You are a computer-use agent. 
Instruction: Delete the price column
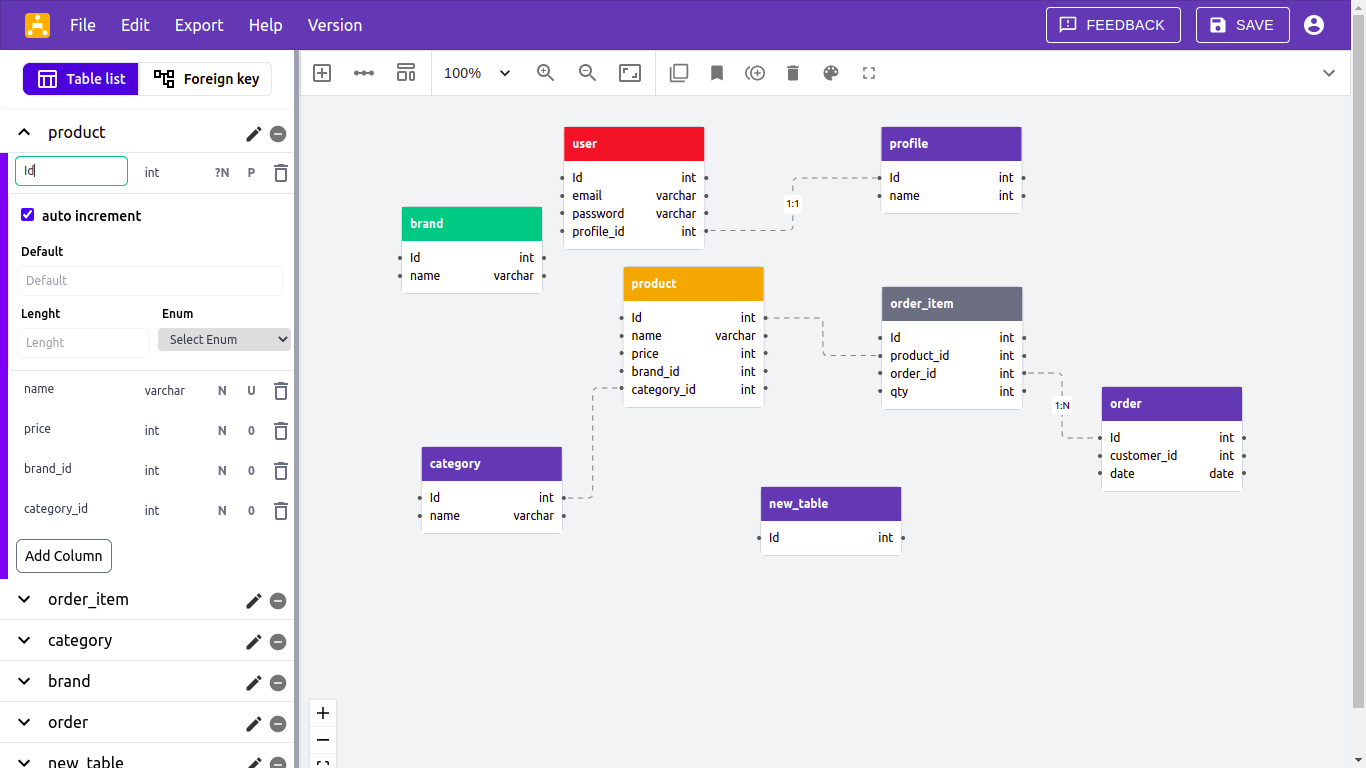(281, 431)
